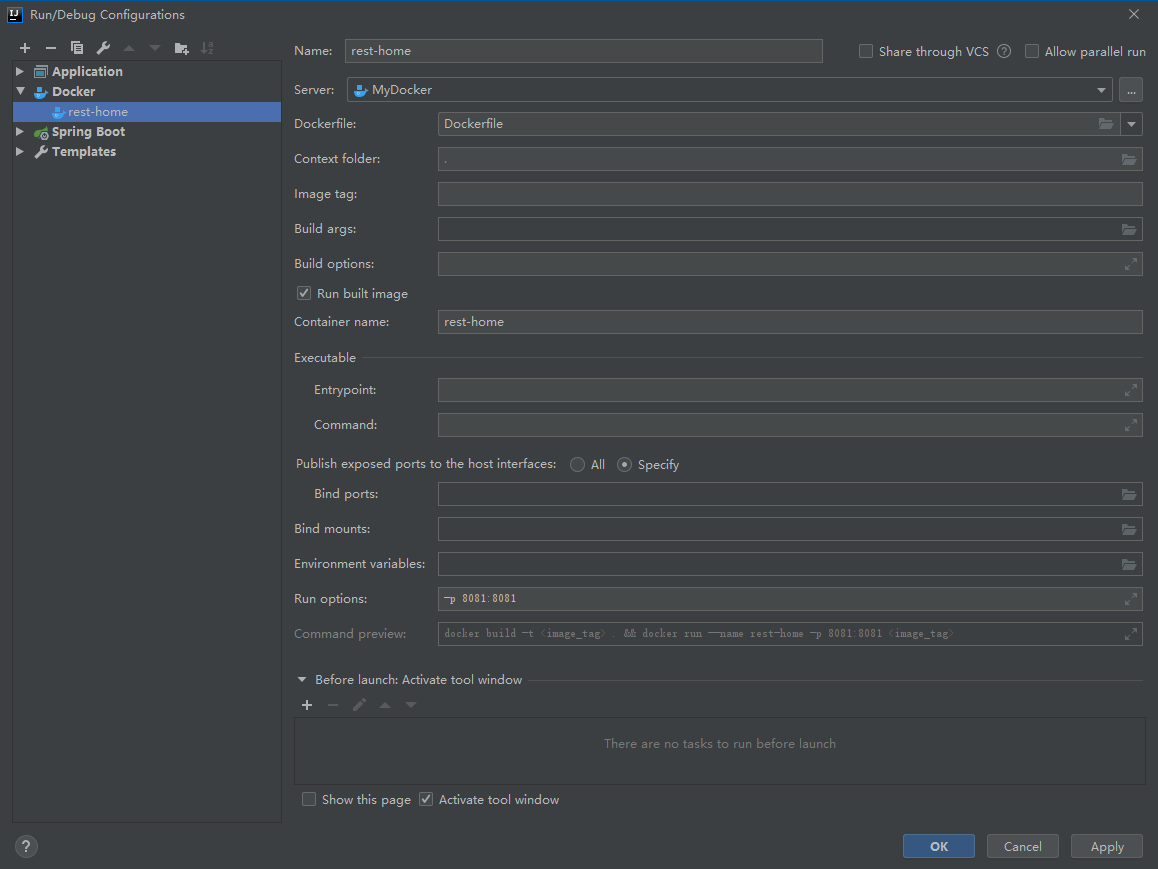The image size is (1158, 869).
Task: Select the Templates tree item
Action: click(x=83, y=152)
